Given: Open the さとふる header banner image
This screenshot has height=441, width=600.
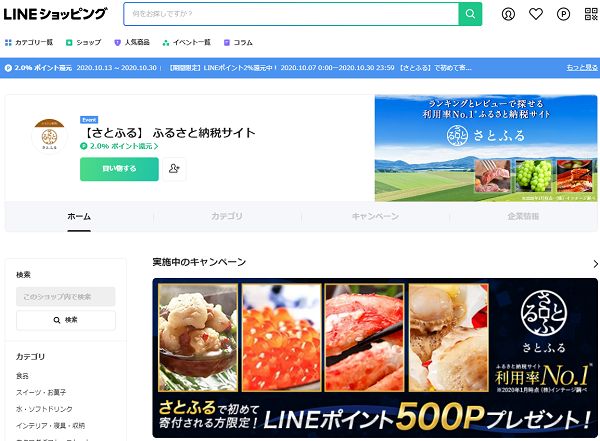Looking at the screenshot, I should [486, 148].
